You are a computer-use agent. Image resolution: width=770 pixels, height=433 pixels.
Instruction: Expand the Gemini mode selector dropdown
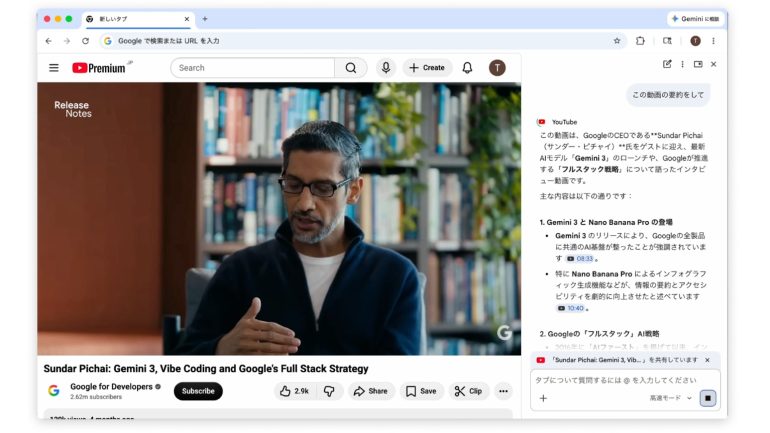click(670, 398)
